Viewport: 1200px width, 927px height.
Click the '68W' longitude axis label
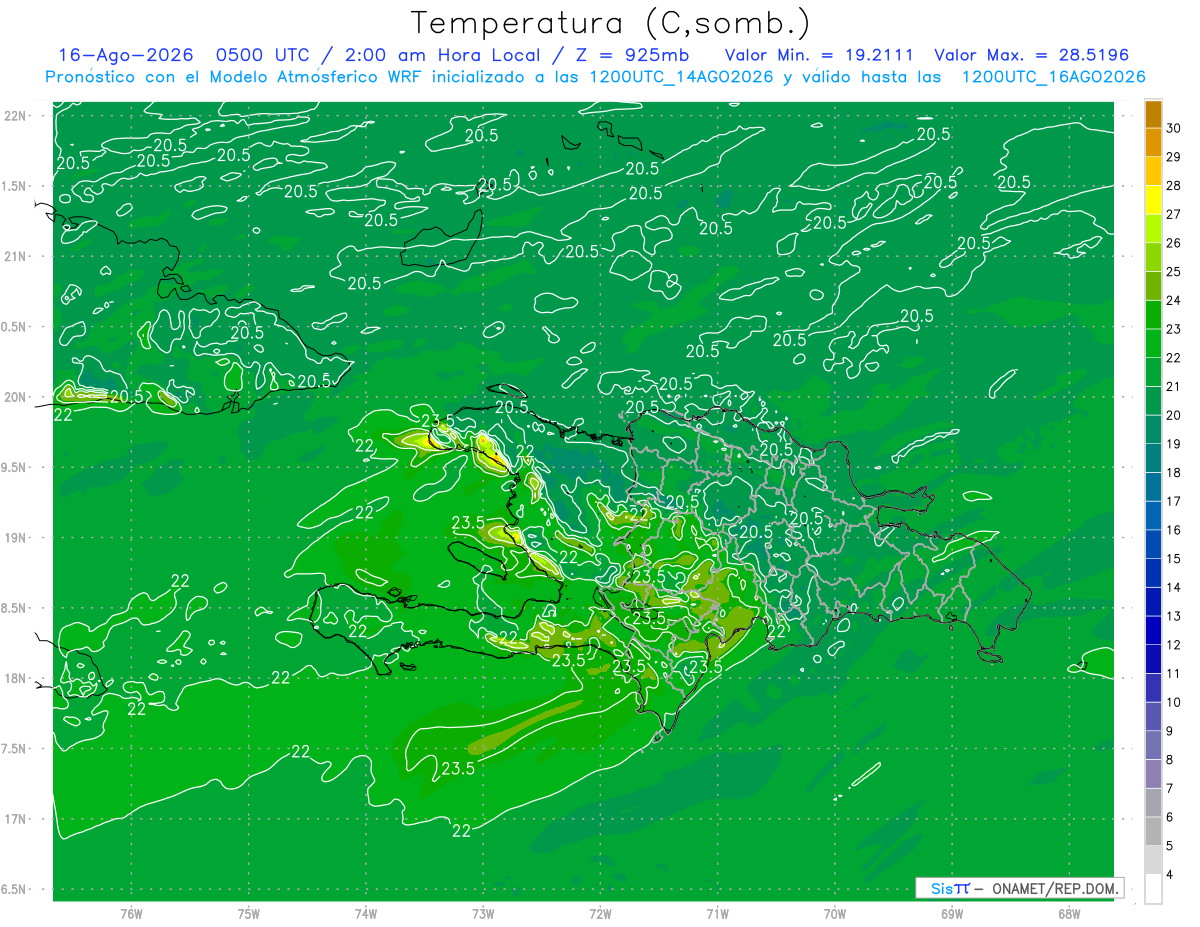tap(1069, 914)
